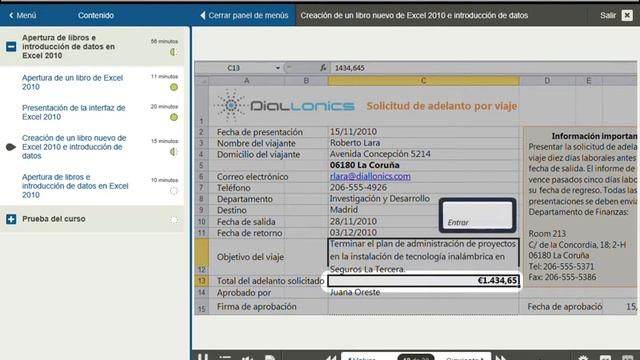Open lesson Presentación de la interfaz de Excel 2010
This screenshot has height=360, width=640.
pos(73,112)
